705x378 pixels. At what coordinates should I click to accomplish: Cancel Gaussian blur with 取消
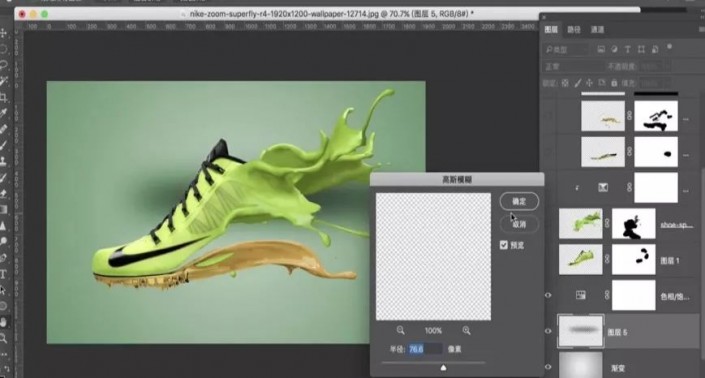click(519, 224)
